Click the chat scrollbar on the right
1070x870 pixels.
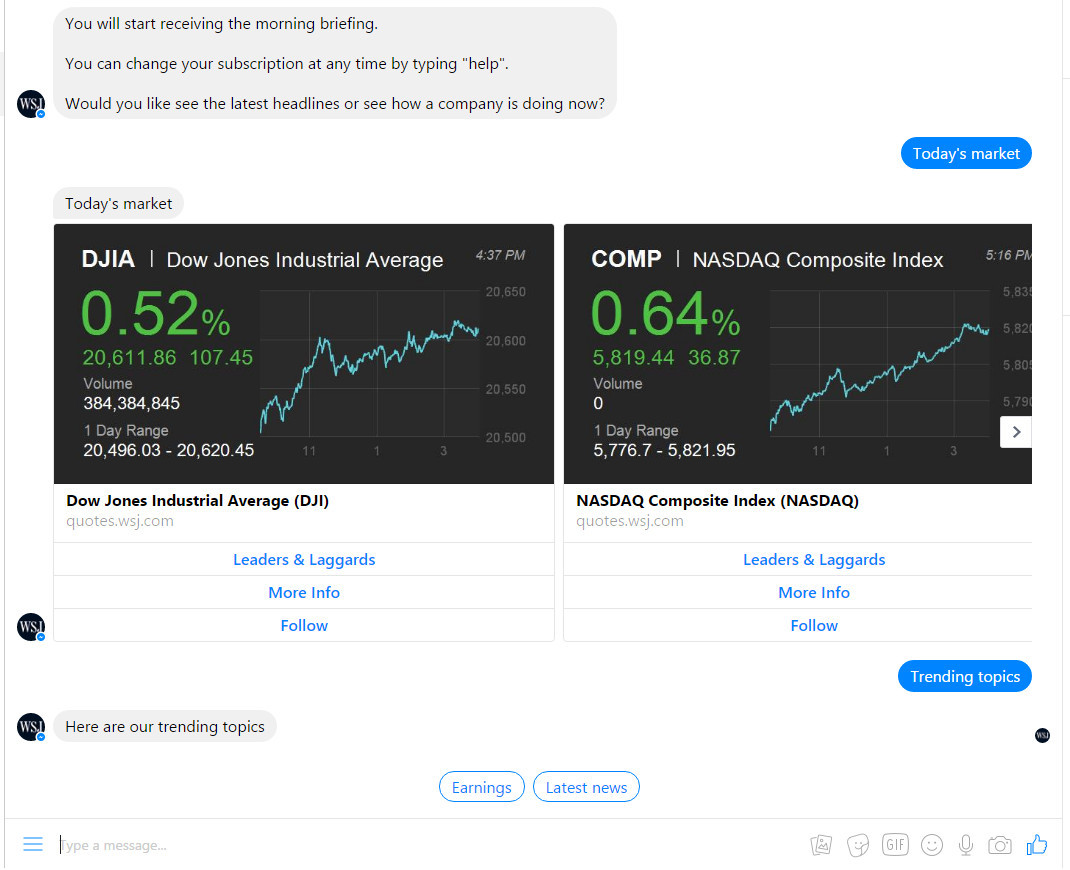click(x=1064, y=400)
